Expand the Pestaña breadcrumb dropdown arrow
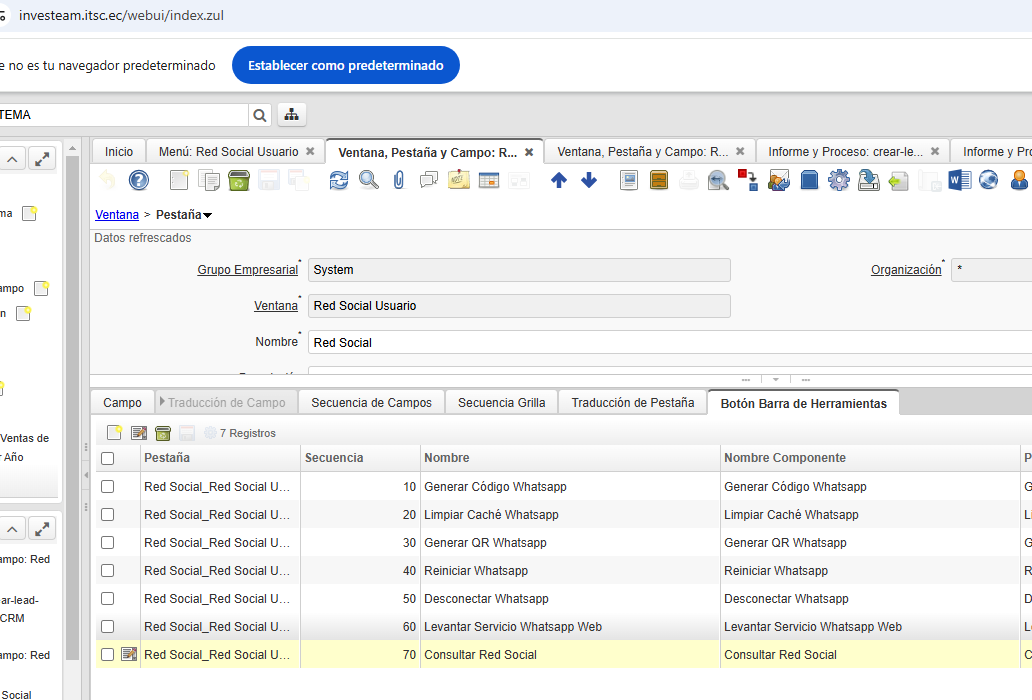Image resolution: width=1032 pixels, height=700 pixels. click(208, 215)
